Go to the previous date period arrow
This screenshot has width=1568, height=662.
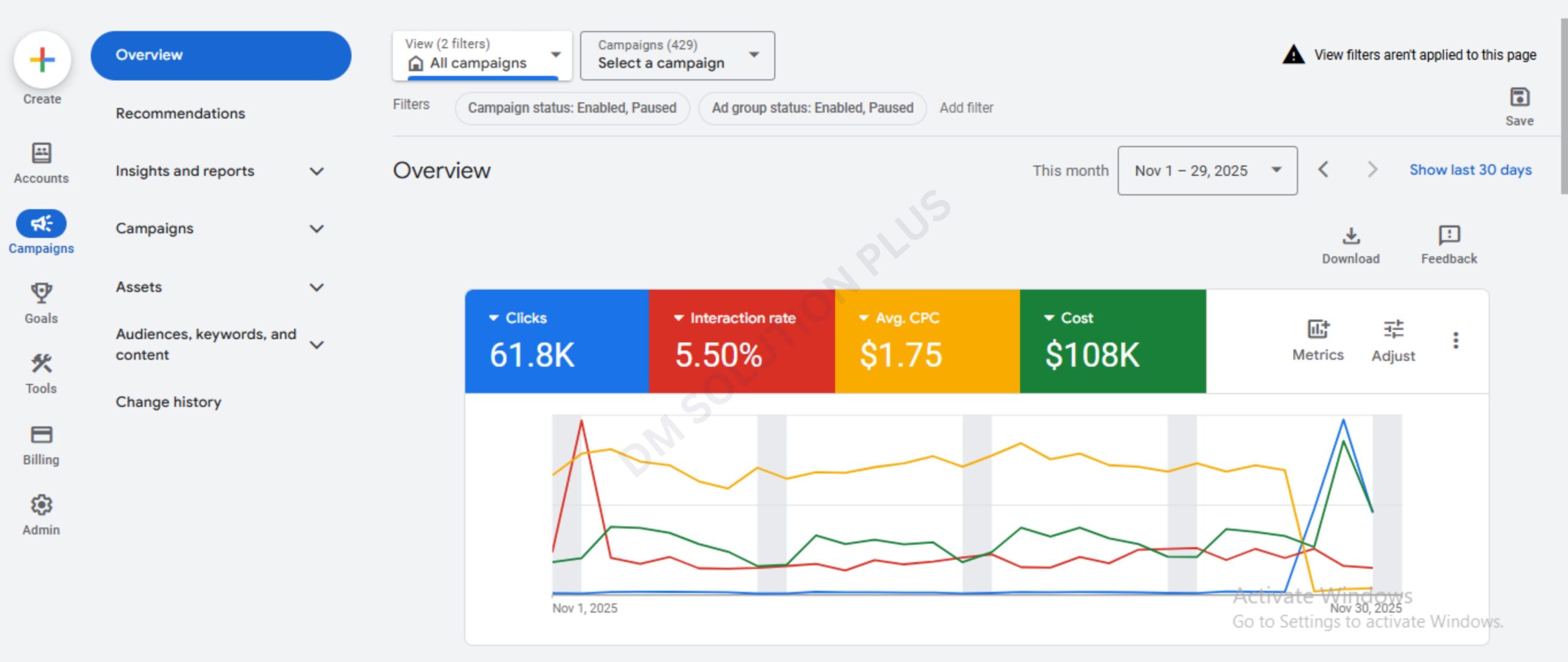(1324, 170)
